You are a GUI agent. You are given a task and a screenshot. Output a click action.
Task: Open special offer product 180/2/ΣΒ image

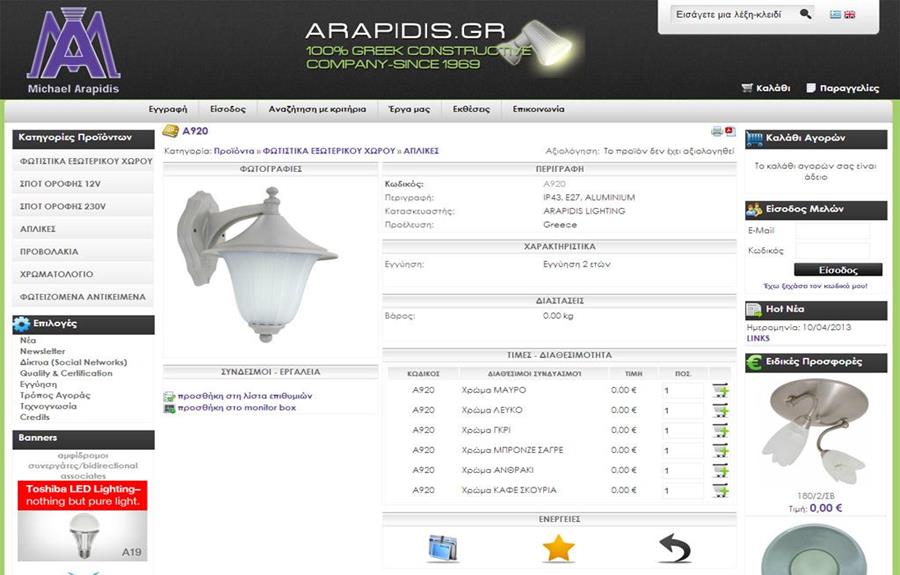coord(816,432)
